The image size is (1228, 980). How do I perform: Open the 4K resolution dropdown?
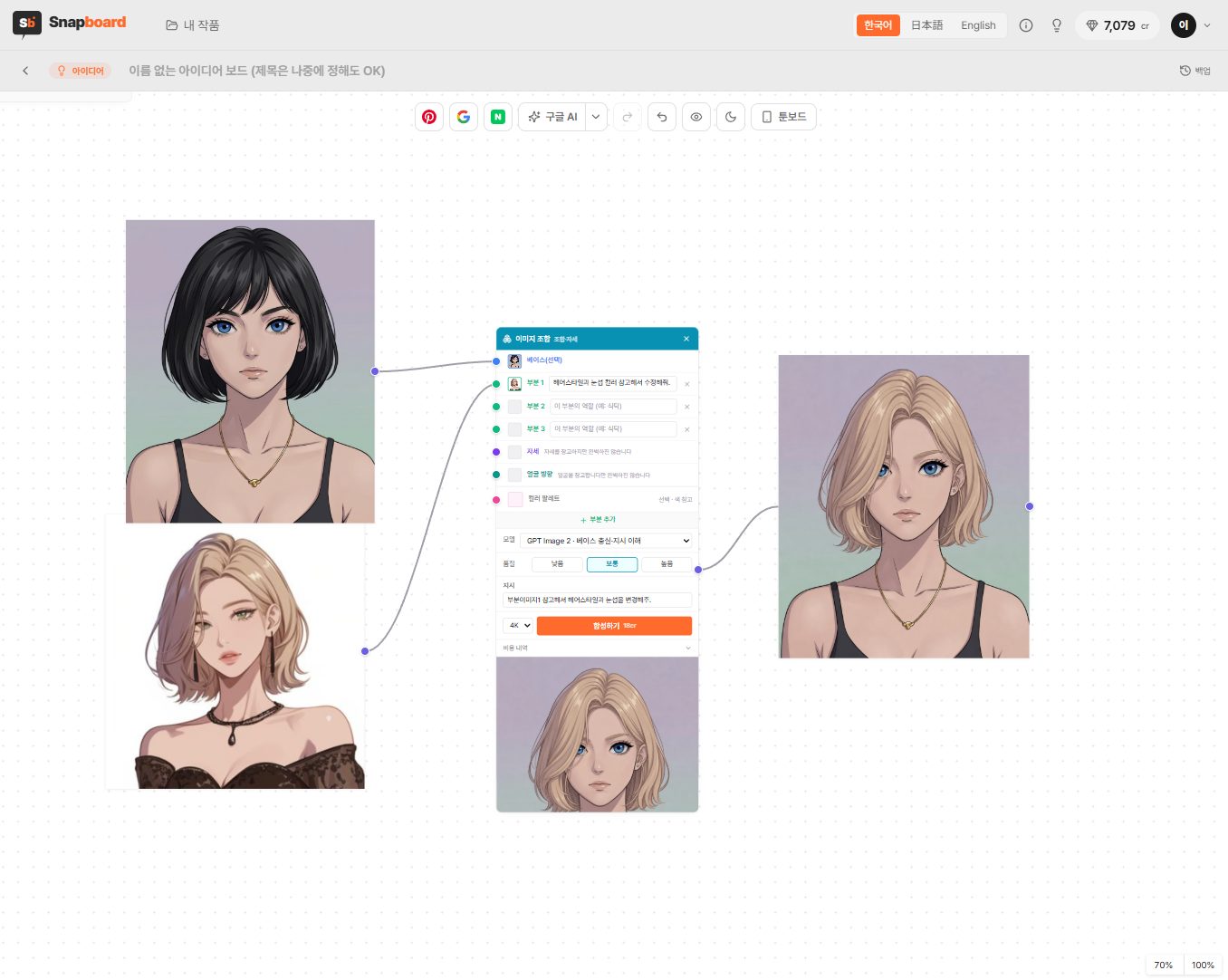[519, 626]
